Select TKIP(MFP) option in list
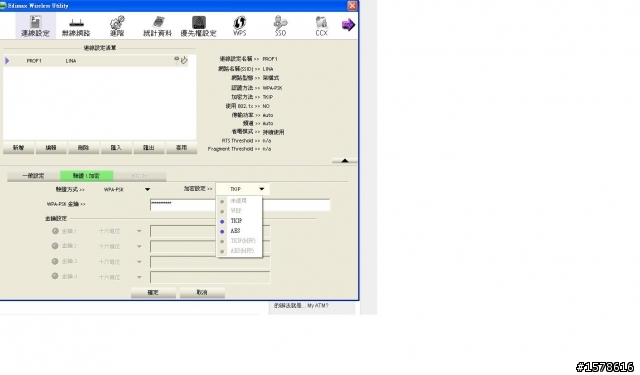The height and width of the screenshot is (375, 640). (x=243, y=241)
